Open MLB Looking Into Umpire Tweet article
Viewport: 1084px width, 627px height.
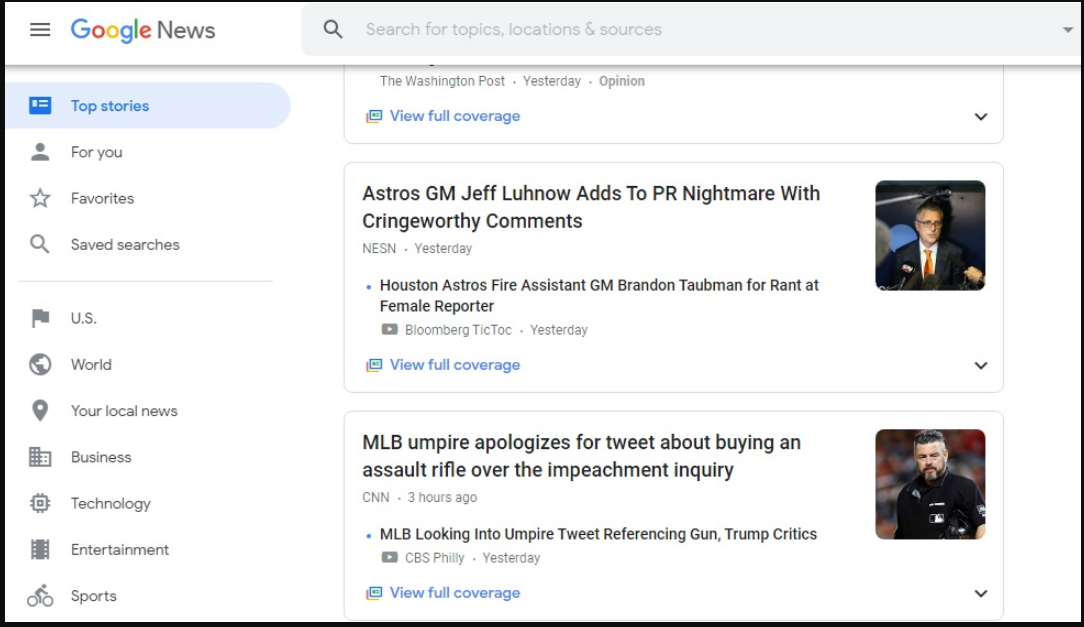(599, 534)
